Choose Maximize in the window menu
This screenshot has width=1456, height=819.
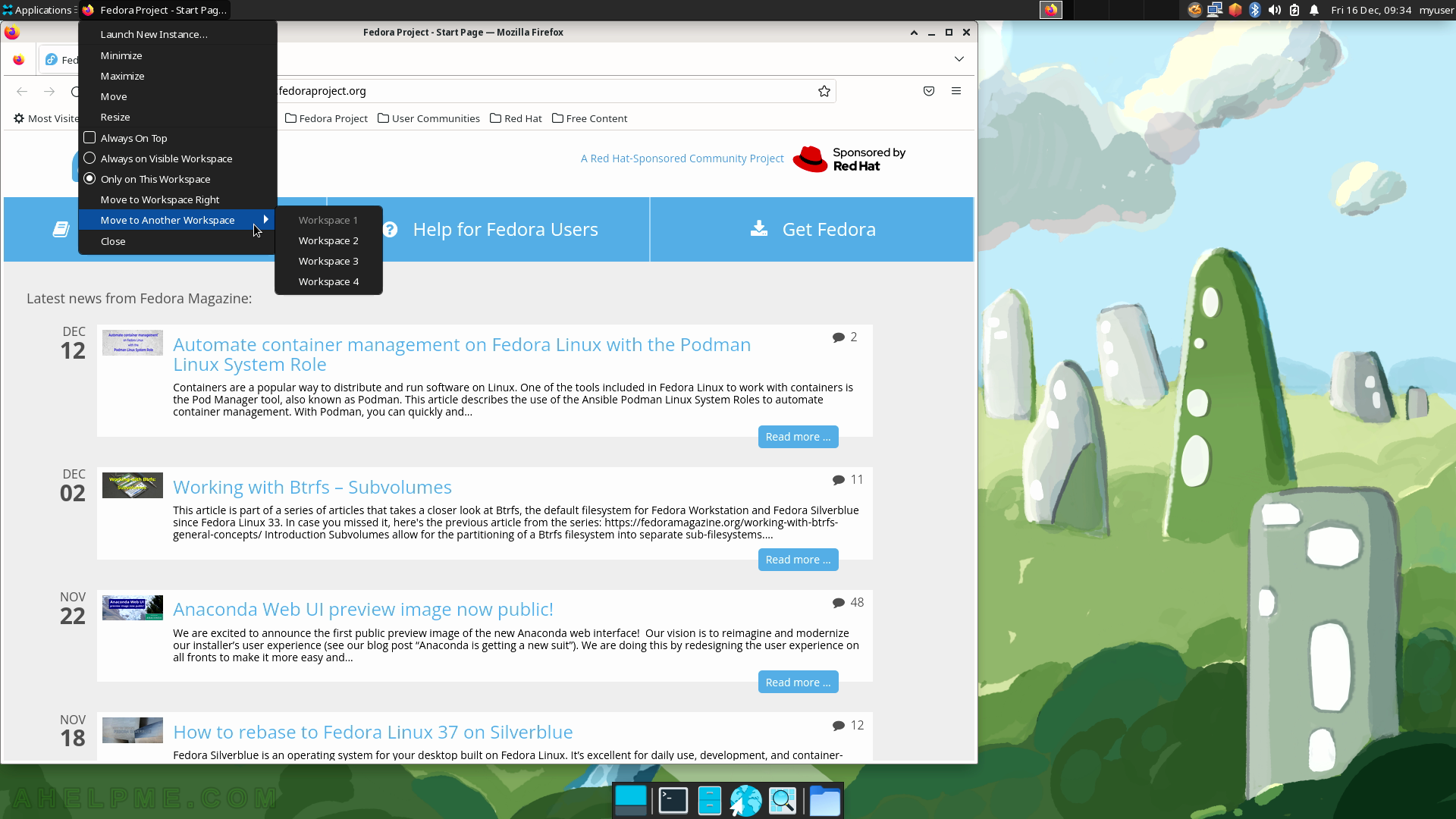coord(177,76)
